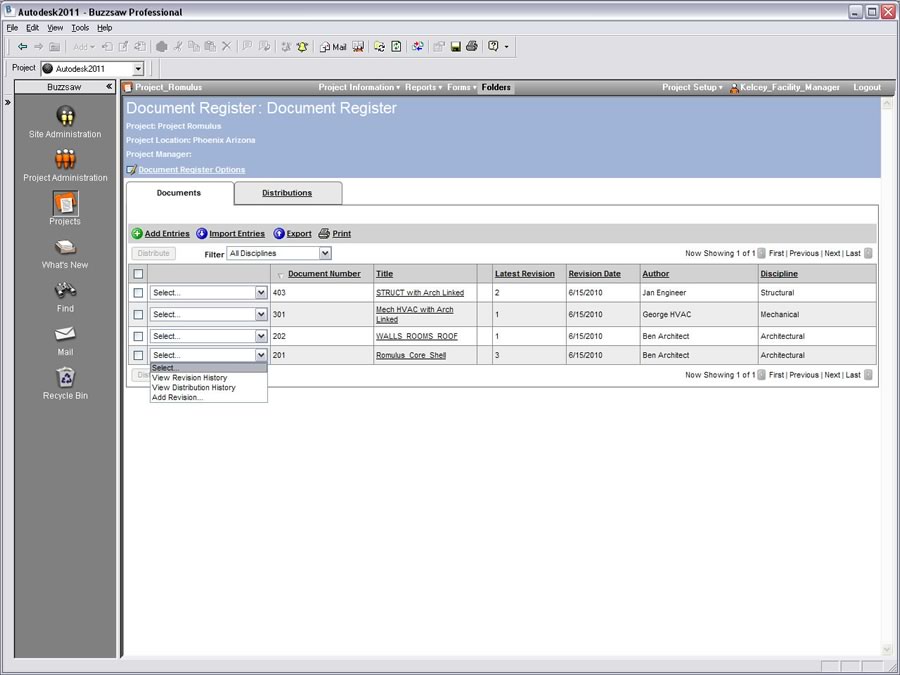Open What's New in Buzzsaw bar
The height and width of the screenshot is (675, 900).
(65, 253)
